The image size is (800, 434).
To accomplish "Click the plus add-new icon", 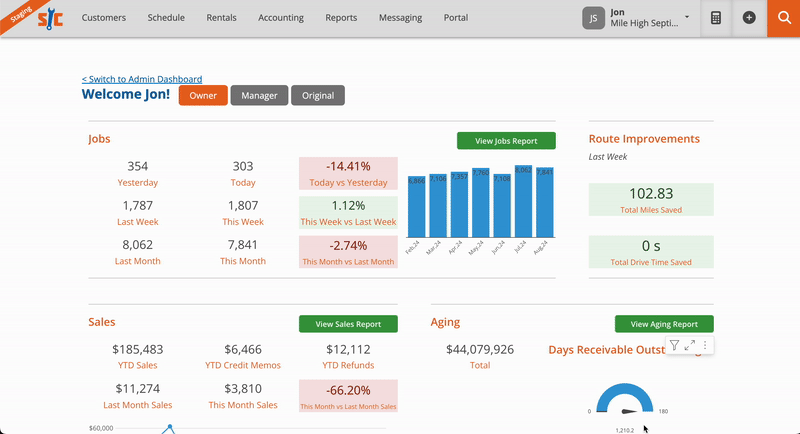I will (749, 18).
